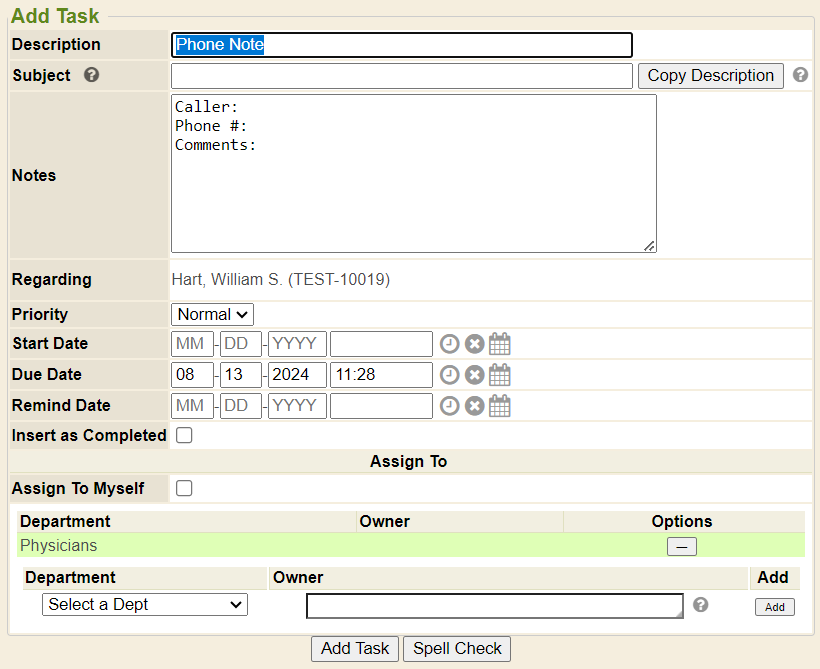Open the Due Date calendar picker
The image size is (820, 669).
[x=500, y=376]
